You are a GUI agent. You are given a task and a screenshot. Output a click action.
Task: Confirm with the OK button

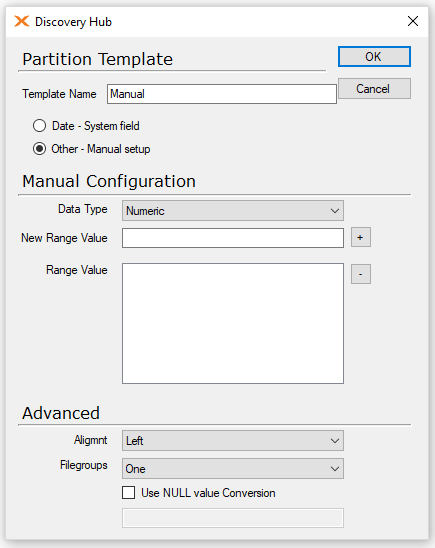pos(374,57)
